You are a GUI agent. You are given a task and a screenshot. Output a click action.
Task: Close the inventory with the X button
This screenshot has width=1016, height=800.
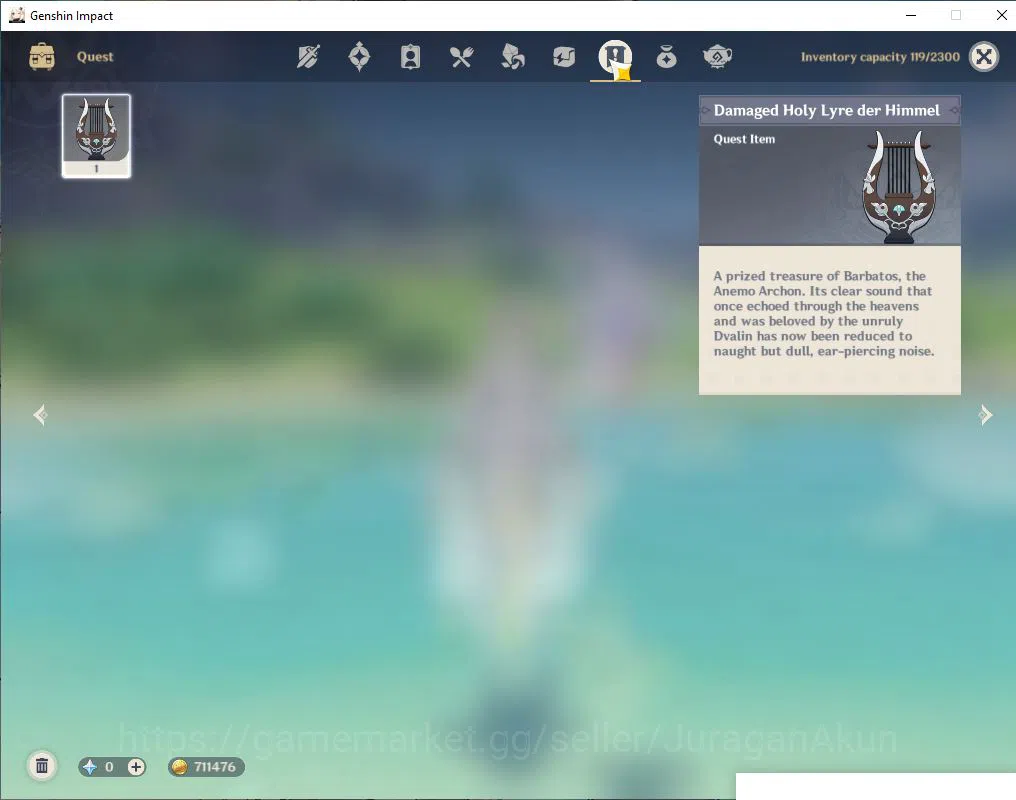point(984,57)
